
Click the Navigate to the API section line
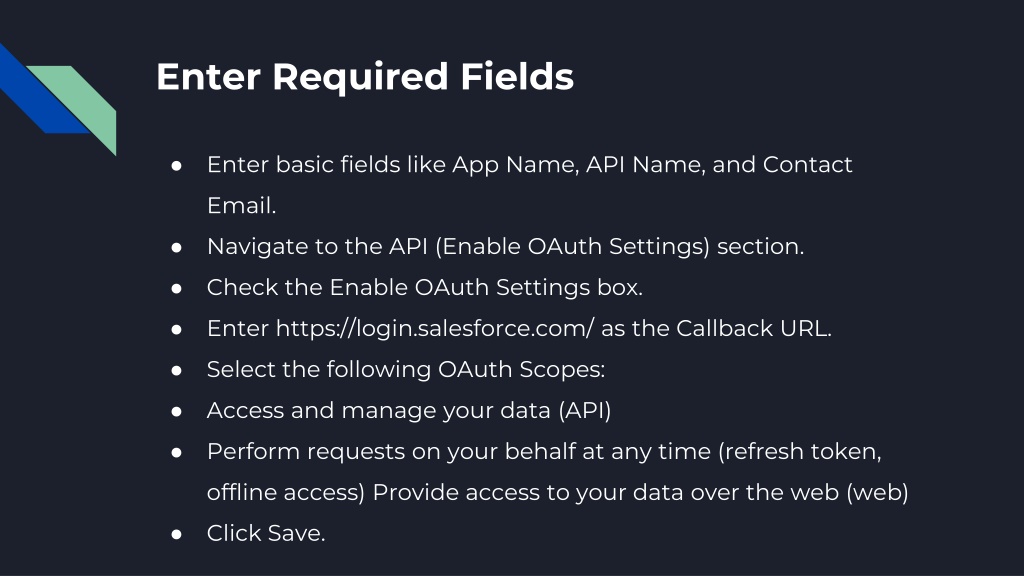coord(505,246)
